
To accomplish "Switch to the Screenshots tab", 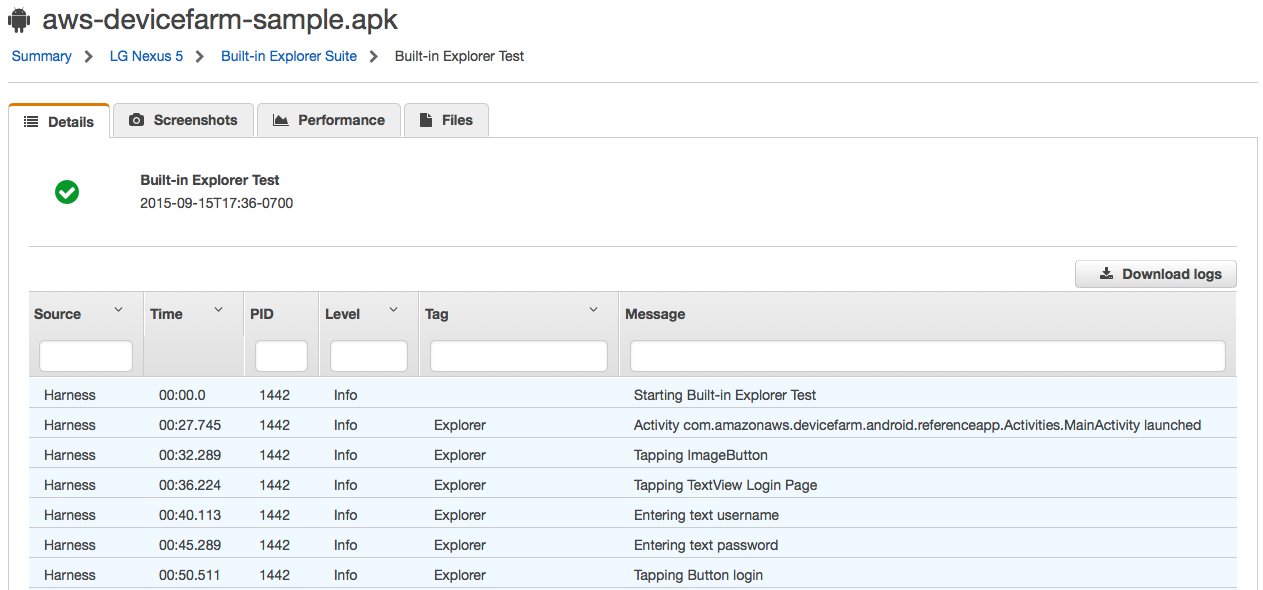I will tap(183, 120).
